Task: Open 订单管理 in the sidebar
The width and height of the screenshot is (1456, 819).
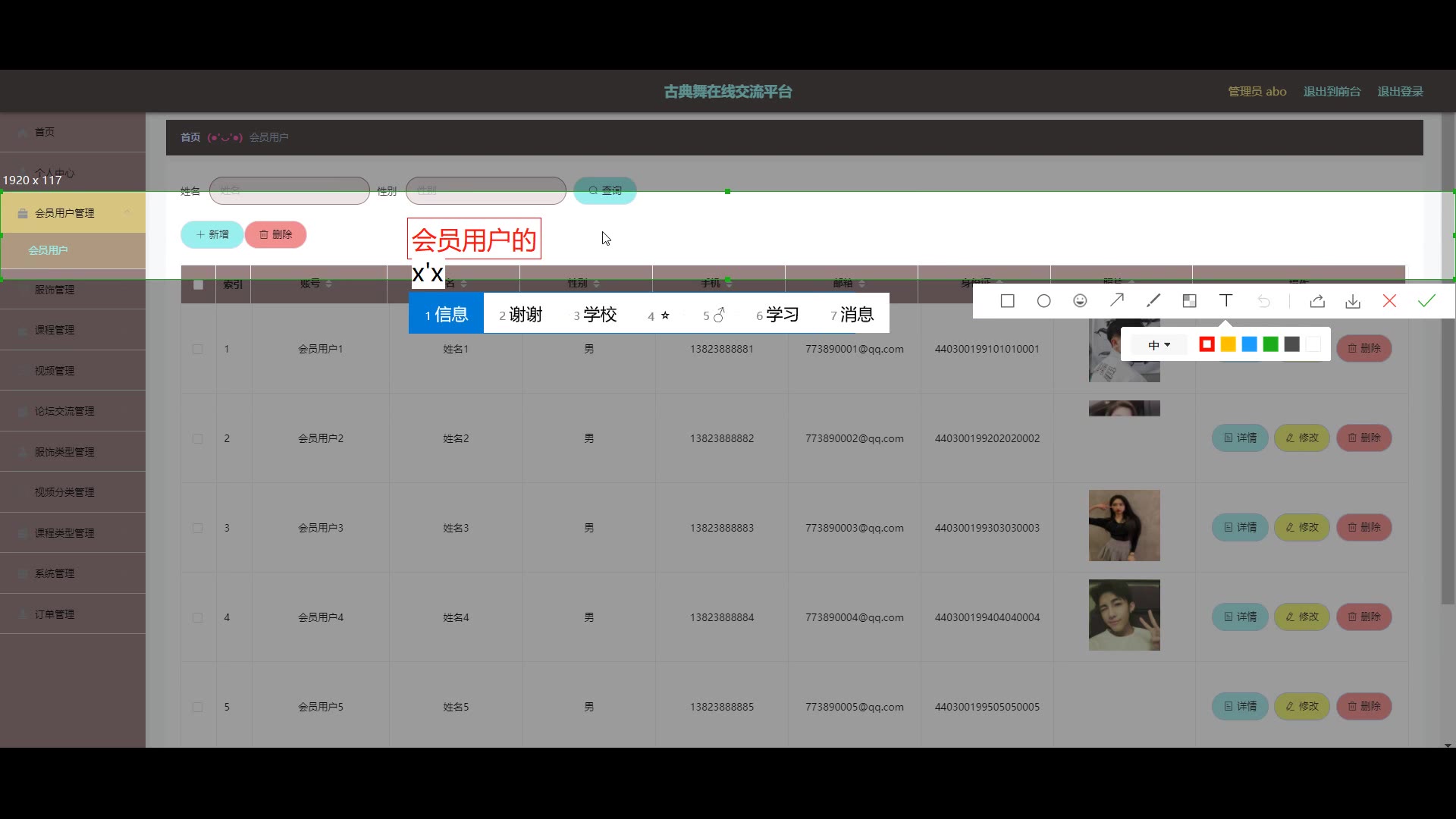Action: [x=73, y=614]
